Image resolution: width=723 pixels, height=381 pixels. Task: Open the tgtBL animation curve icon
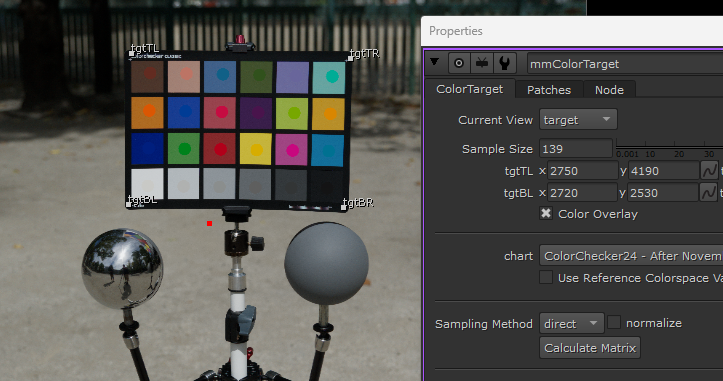click(708, 192)
